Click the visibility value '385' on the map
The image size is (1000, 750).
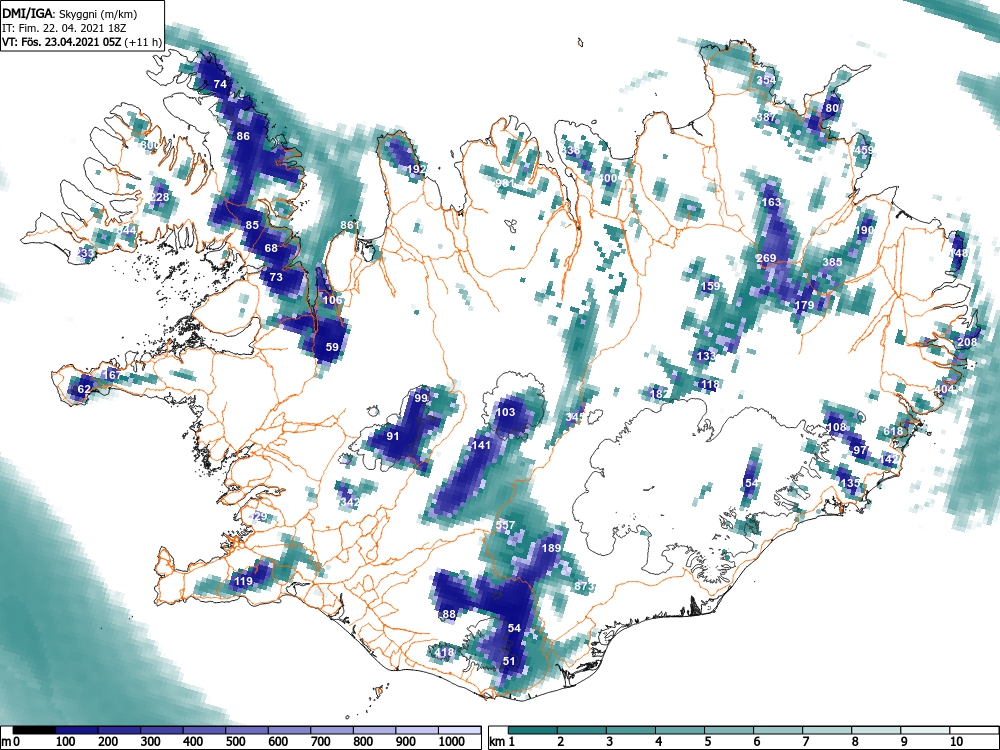pyautogui.click(x=832, y=261)
